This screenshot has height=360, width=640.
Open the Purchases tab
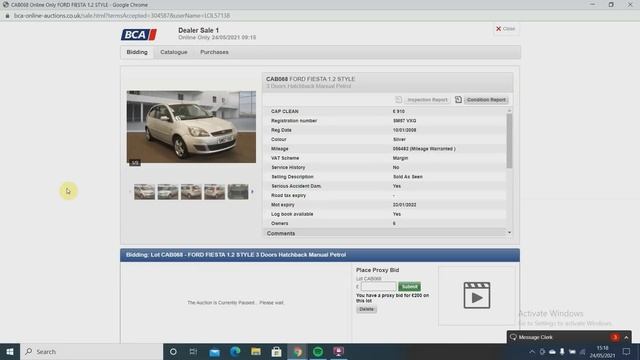[x=214, y=52]
